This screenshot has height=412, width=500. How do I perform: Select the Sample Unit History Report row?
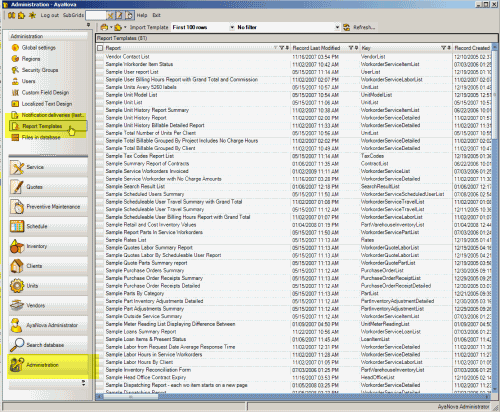pos(293,118)
